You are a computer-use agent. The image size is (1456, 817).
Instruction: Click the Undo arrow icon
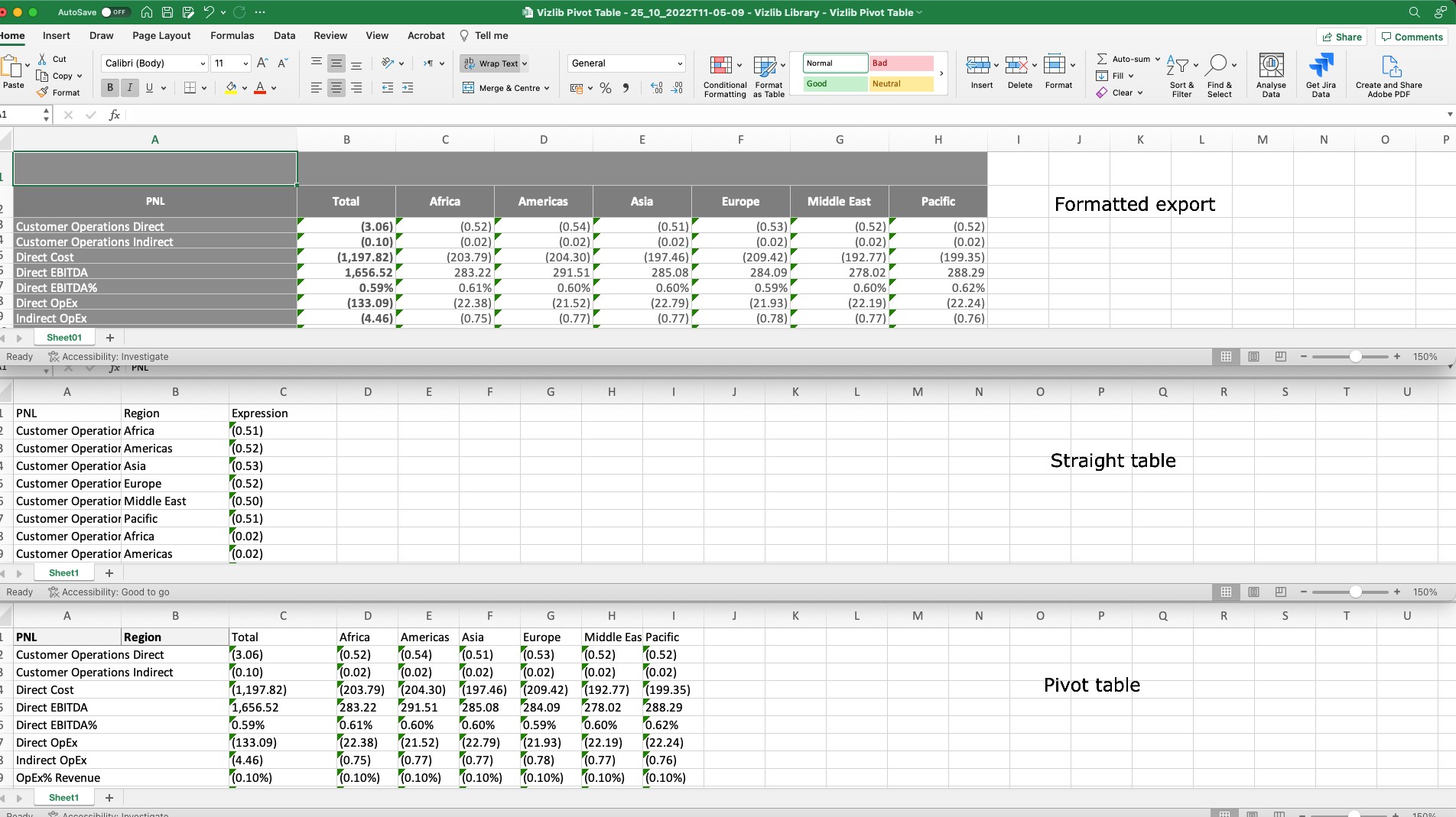click(209, 12)
